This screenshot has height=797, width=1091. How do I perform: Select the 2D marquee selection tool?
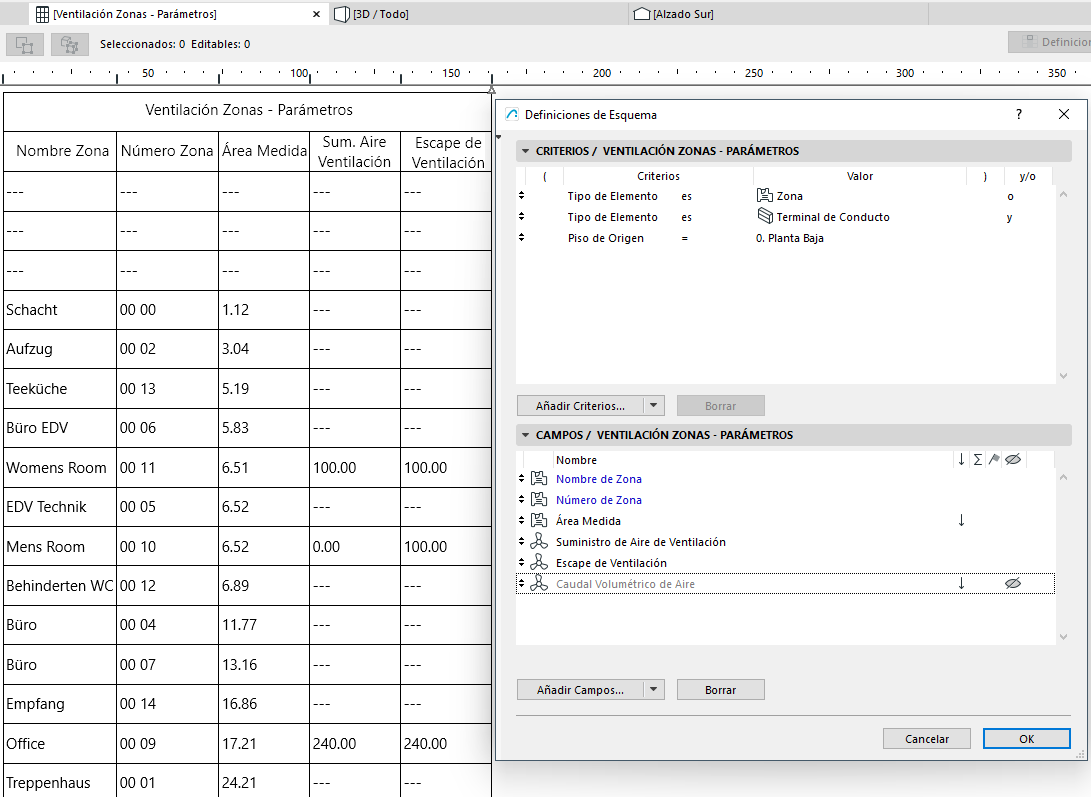[x=24, y=45]
